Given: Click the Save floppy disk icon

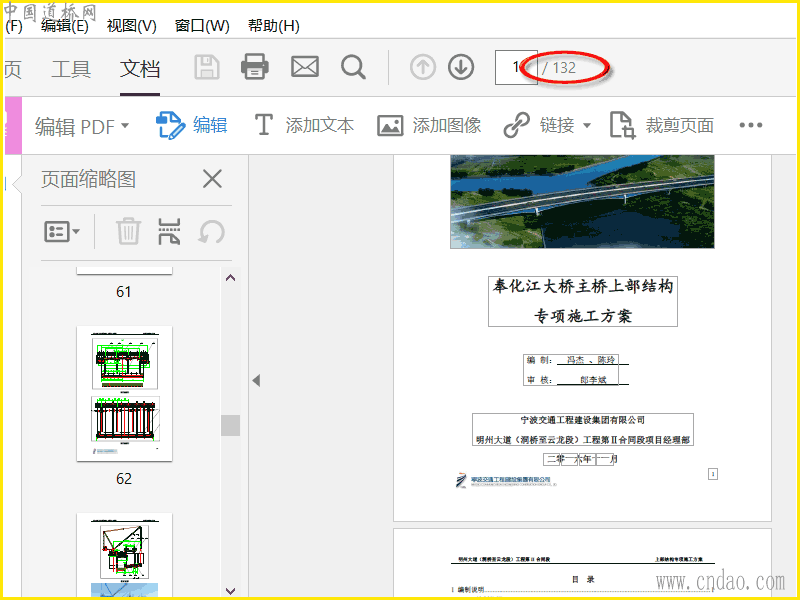Looking at the screenshot, I should click(x=207, y=67).
